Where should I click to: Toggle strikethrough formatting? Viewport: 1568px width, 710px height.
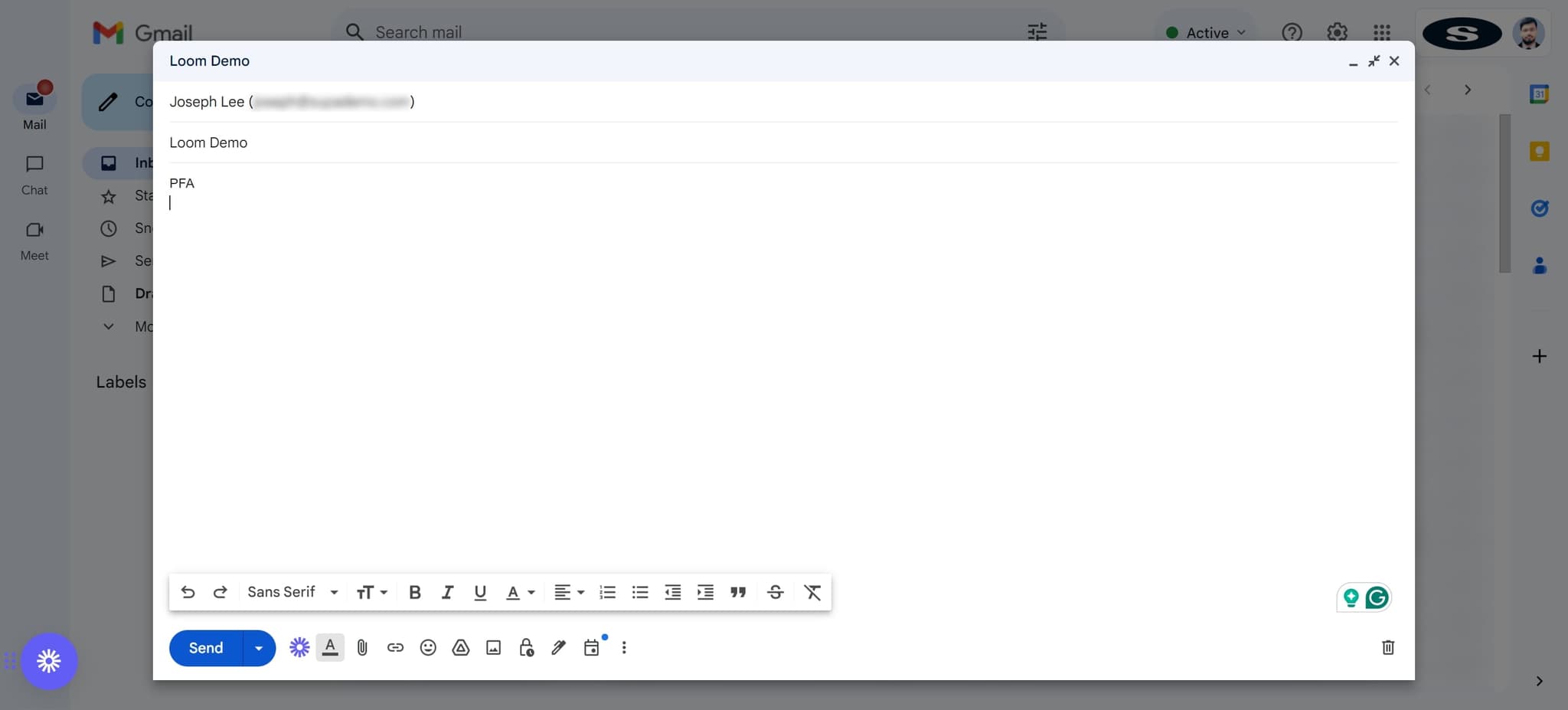pyautogui.click(x=775, y=591)
